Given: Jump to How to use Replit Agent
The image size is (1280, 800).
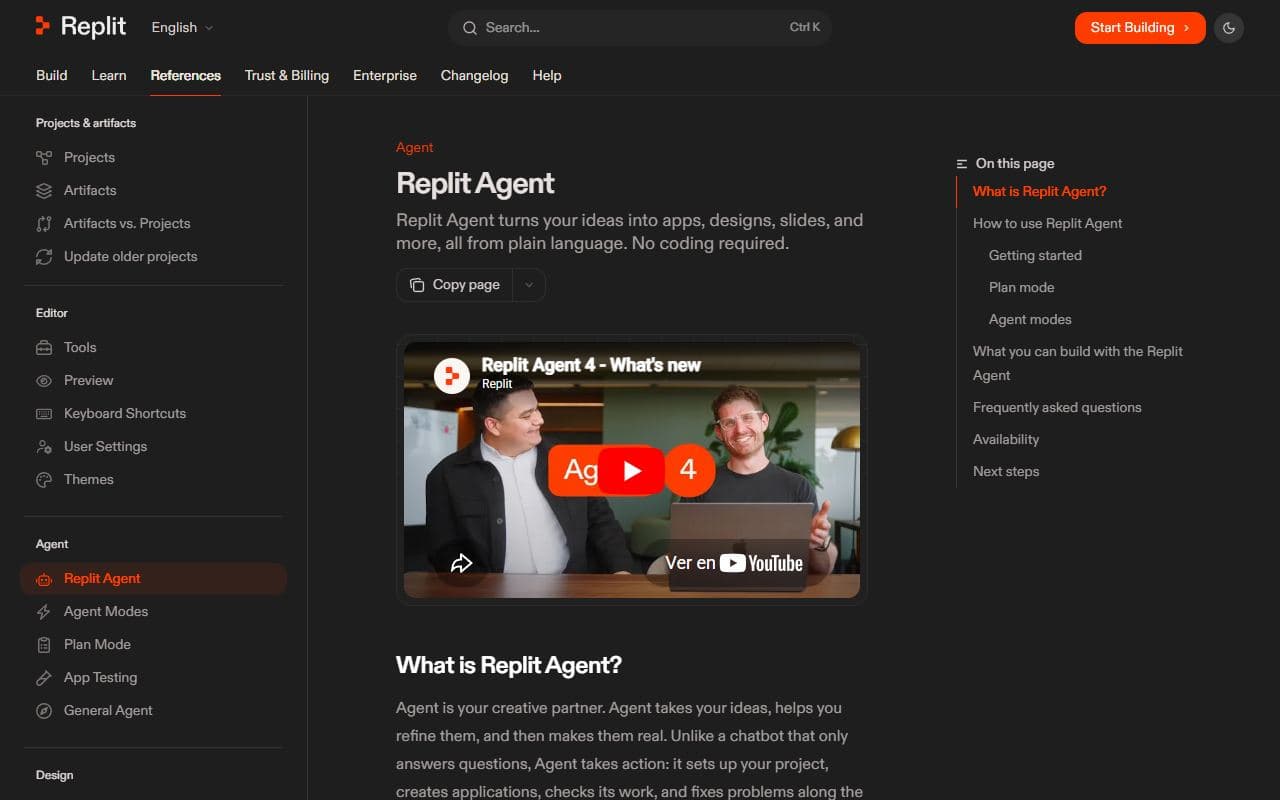Looking at the screenshot, I should pyautogui.click(x=1048, y=223).
